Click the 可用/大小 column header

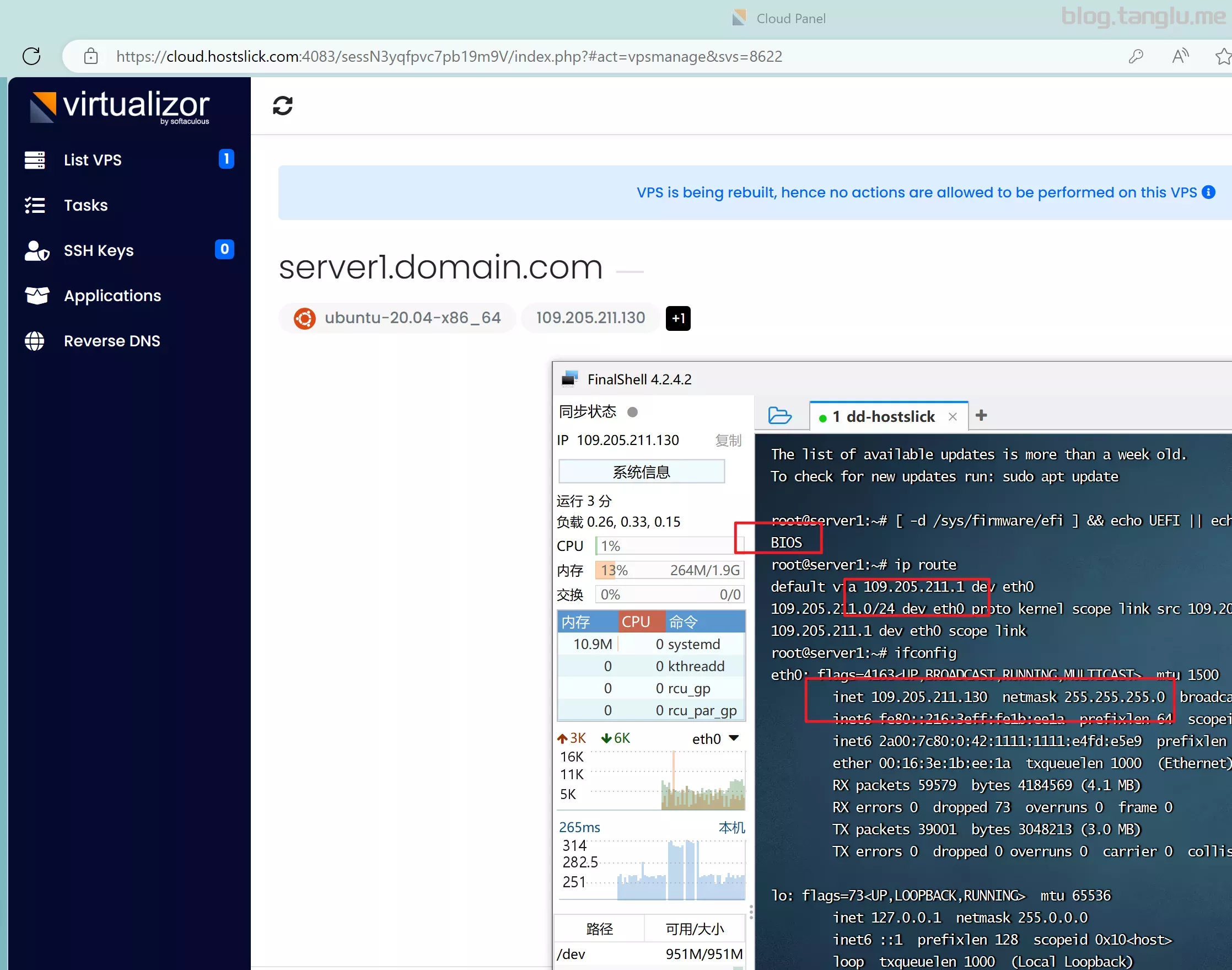695,929
